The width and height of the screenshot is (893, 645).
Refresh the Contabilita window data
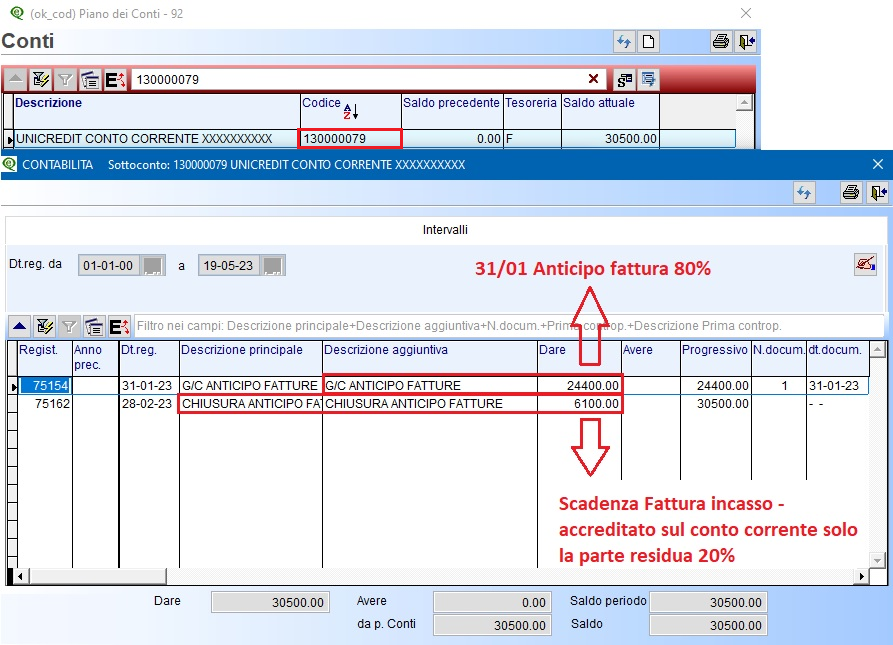pos(804,193)
